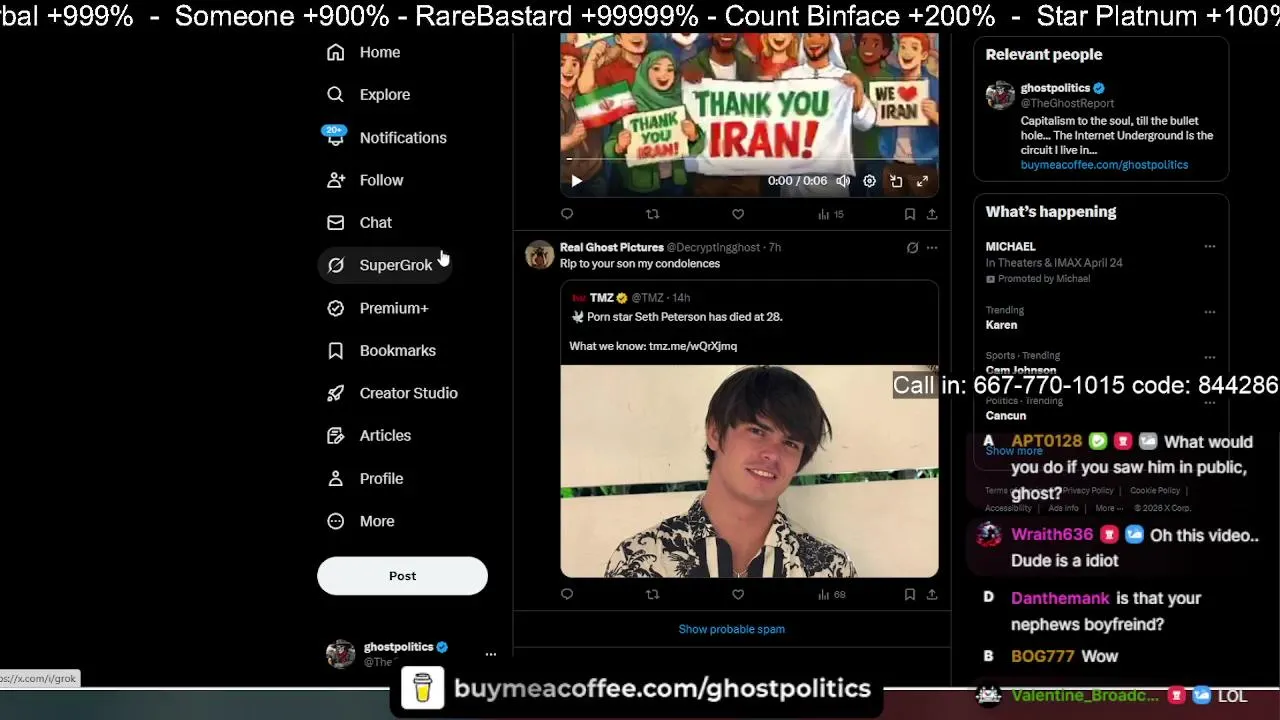Screen dimensions: 1280x720
Task: Click the More circle icon
Action: [336, 521]
